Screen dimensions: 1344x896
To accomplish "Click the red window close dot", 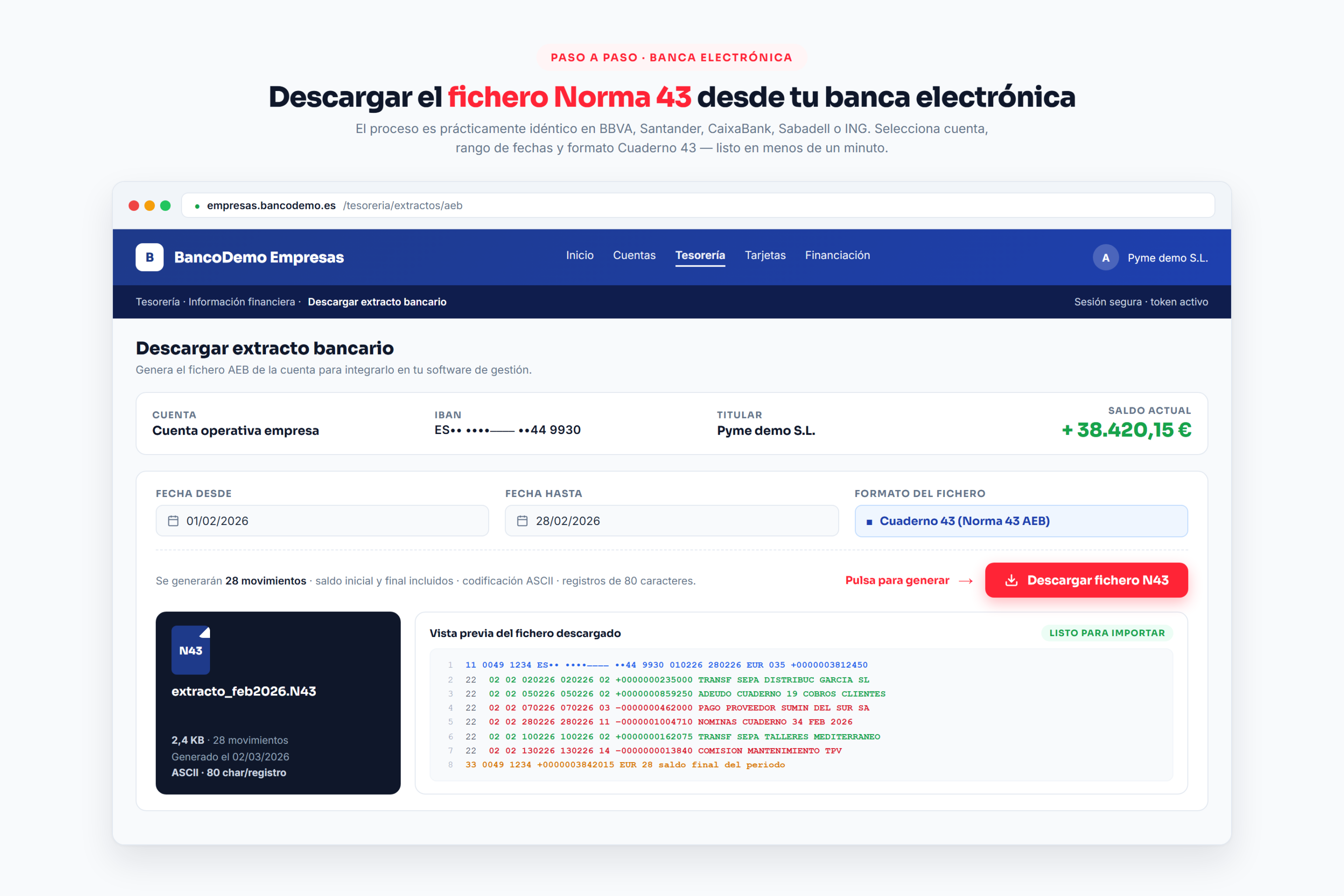I will coord(134,206).
